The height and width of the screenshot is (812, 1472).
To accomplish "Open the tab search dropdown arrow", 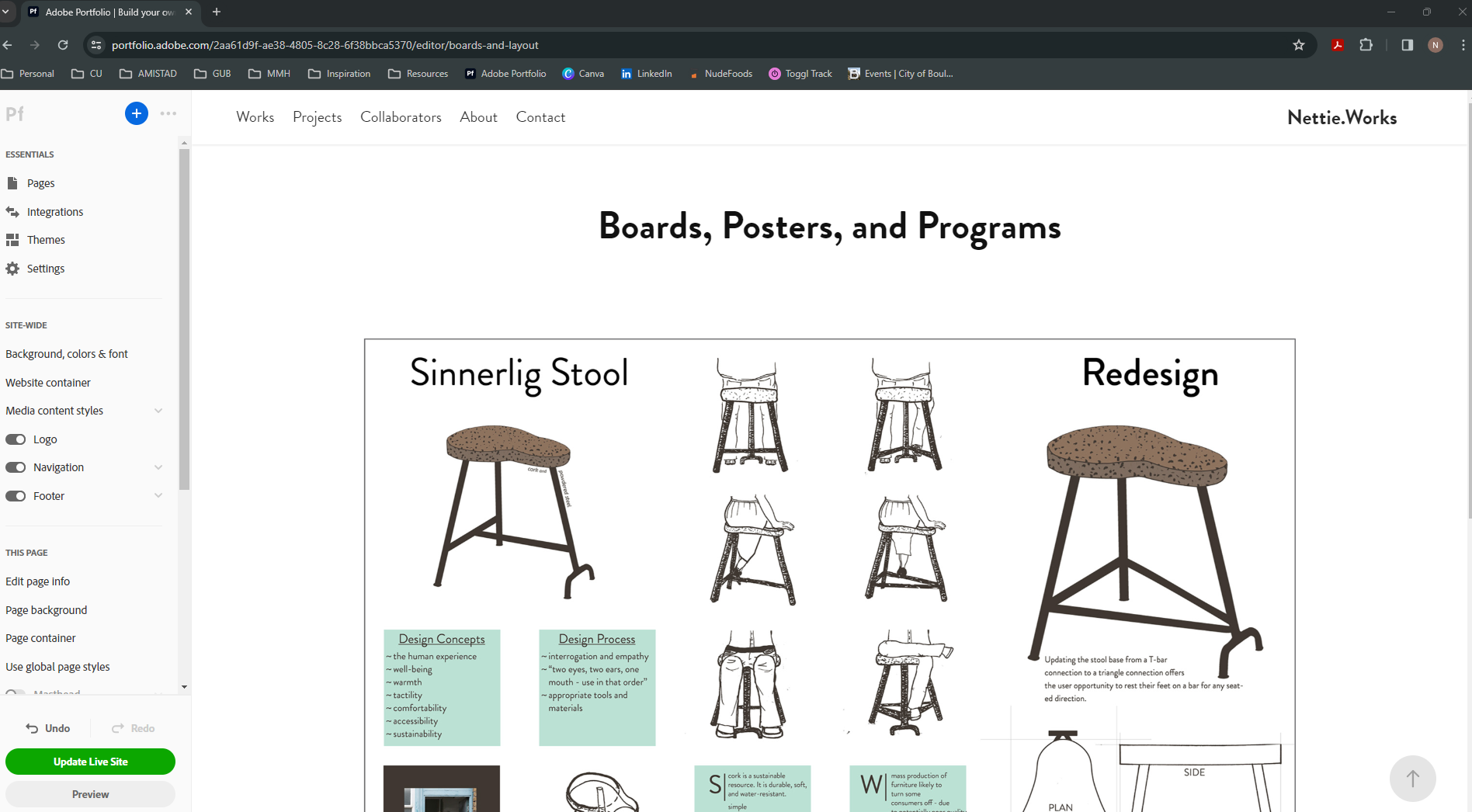I will (5, 12).
